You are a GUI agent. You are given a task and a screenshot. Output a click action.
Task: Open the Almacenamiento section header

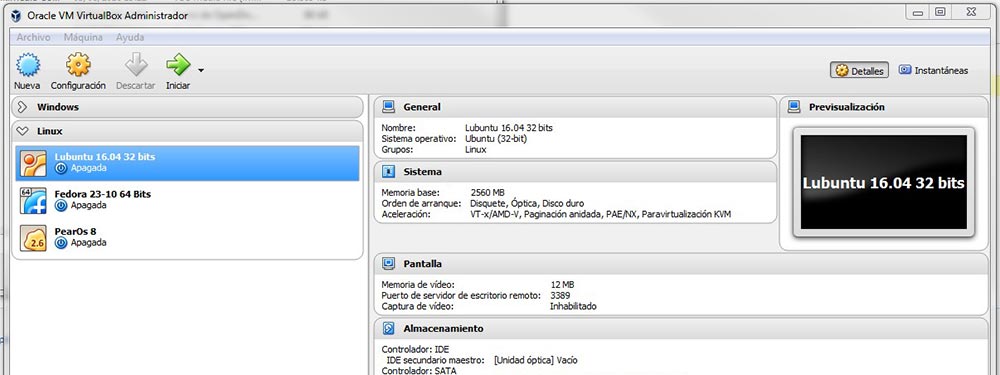pos(681,328)
